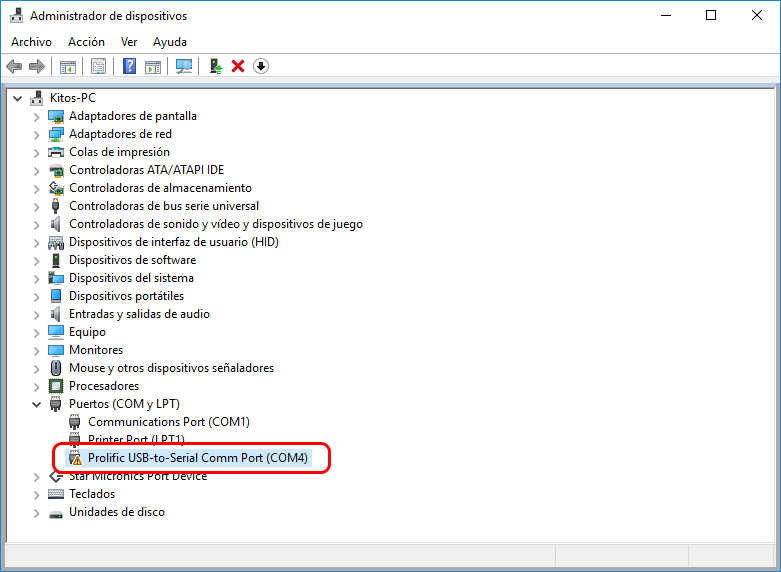Select Communications Port (COM1)
The width and height of the screenshot is (781, 572).
(x=169, y=422)
